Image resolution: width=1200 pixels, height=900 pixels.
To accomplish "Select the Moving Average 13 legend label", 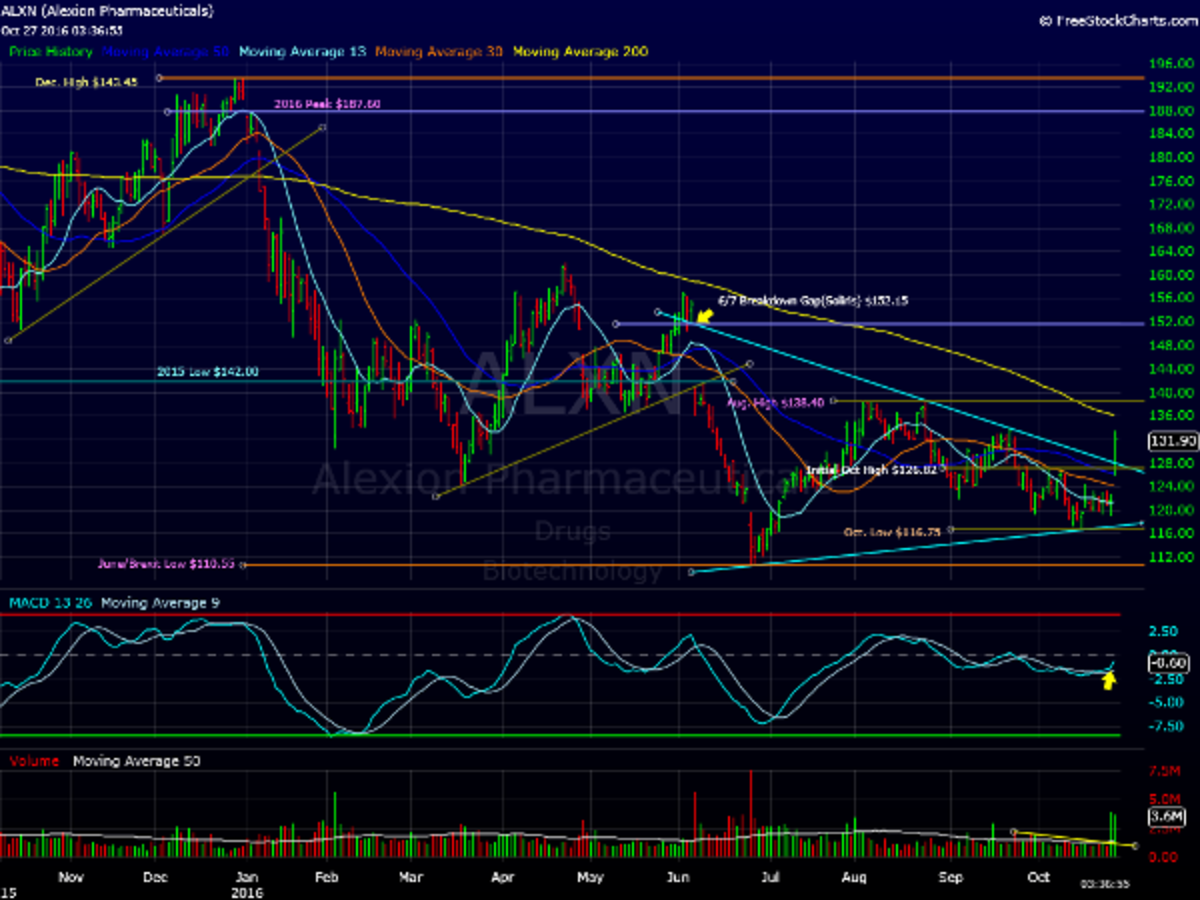I will click(x=301, y=51).
